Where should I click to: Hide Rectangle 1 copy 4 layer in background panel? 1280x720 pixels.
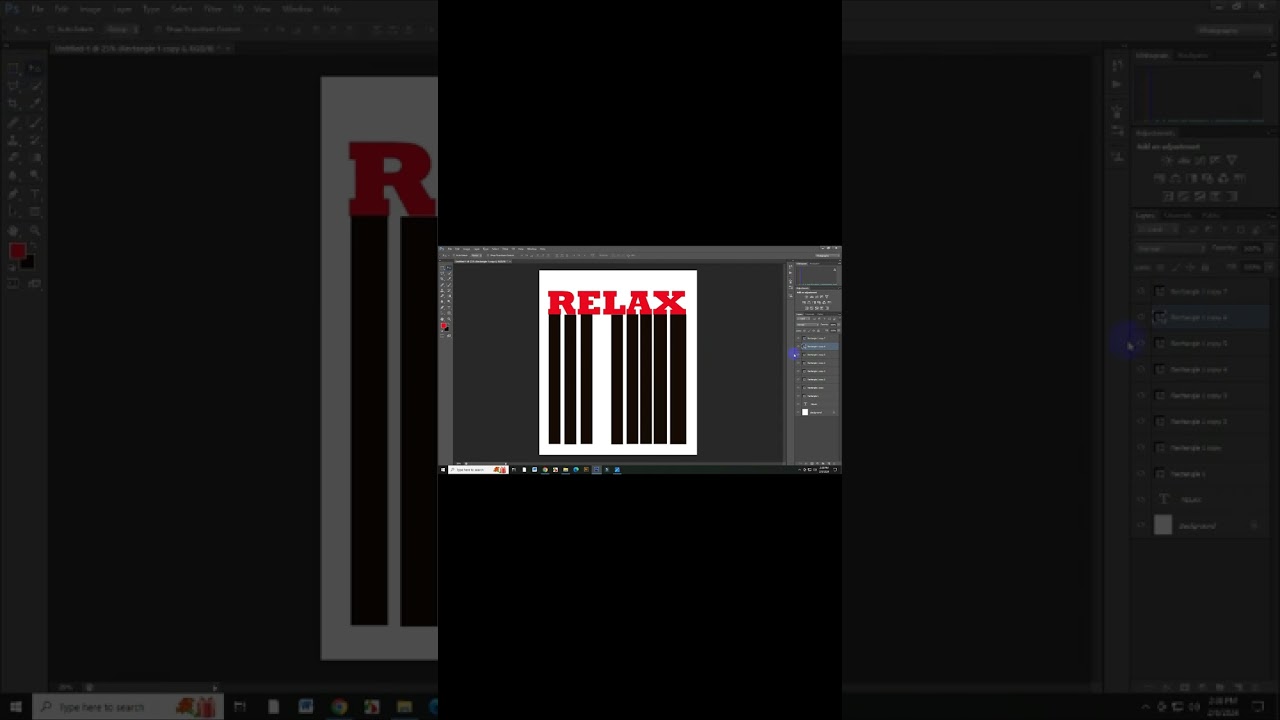pyautogui.click(x=1141, y=369)
